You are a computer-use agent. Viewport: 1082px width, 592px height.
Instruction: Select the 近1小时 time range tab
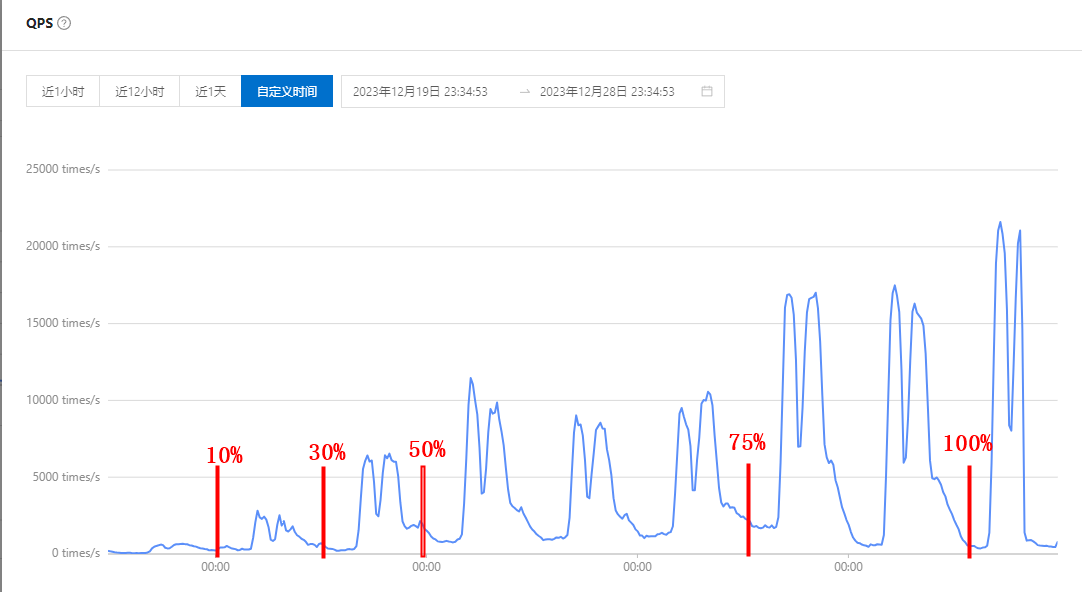(63, 91)
